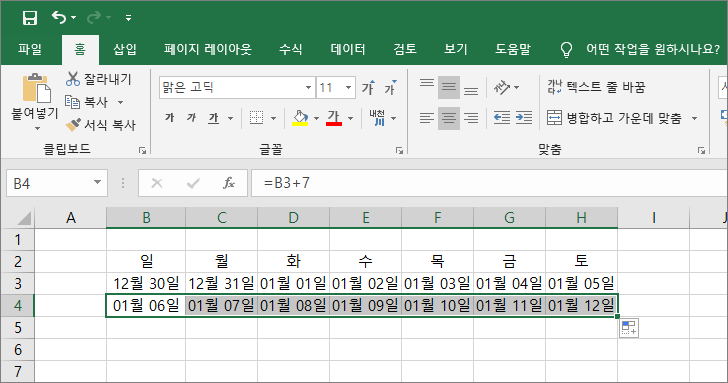Toggle underline formatting
Viewport: 728px width, 383px height.
(213, 118)
